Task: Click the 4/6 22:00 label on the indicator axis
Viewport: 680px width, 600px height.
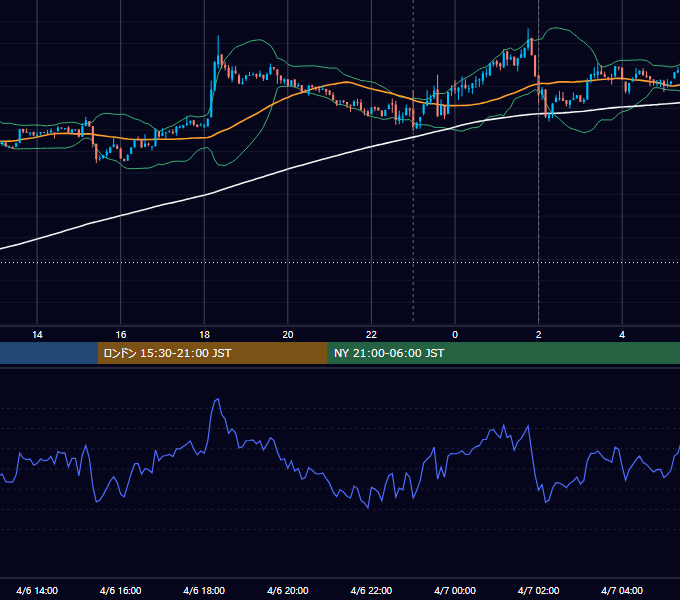Action: pos(371,590)
